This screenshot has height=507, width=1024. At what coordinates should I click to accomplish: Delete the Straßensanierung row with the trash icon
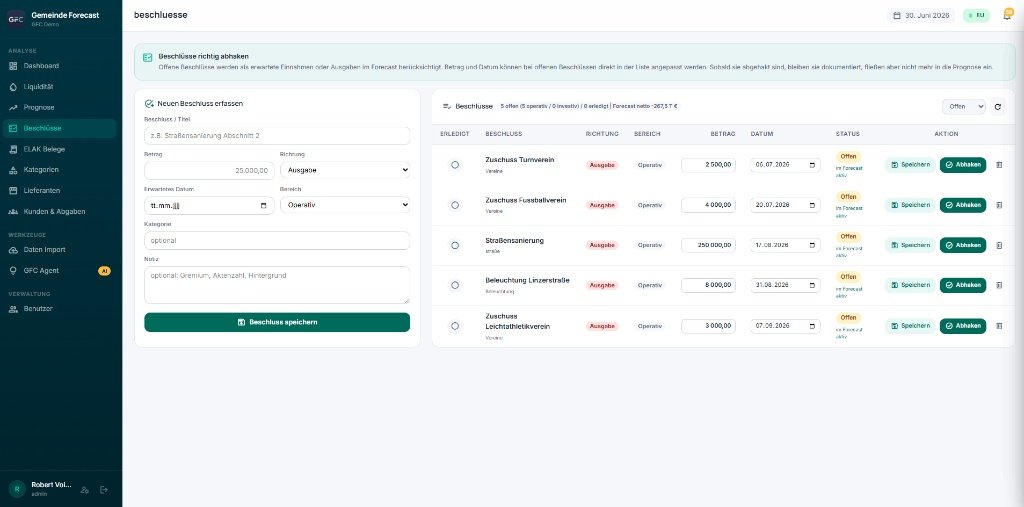click(999, 246)
